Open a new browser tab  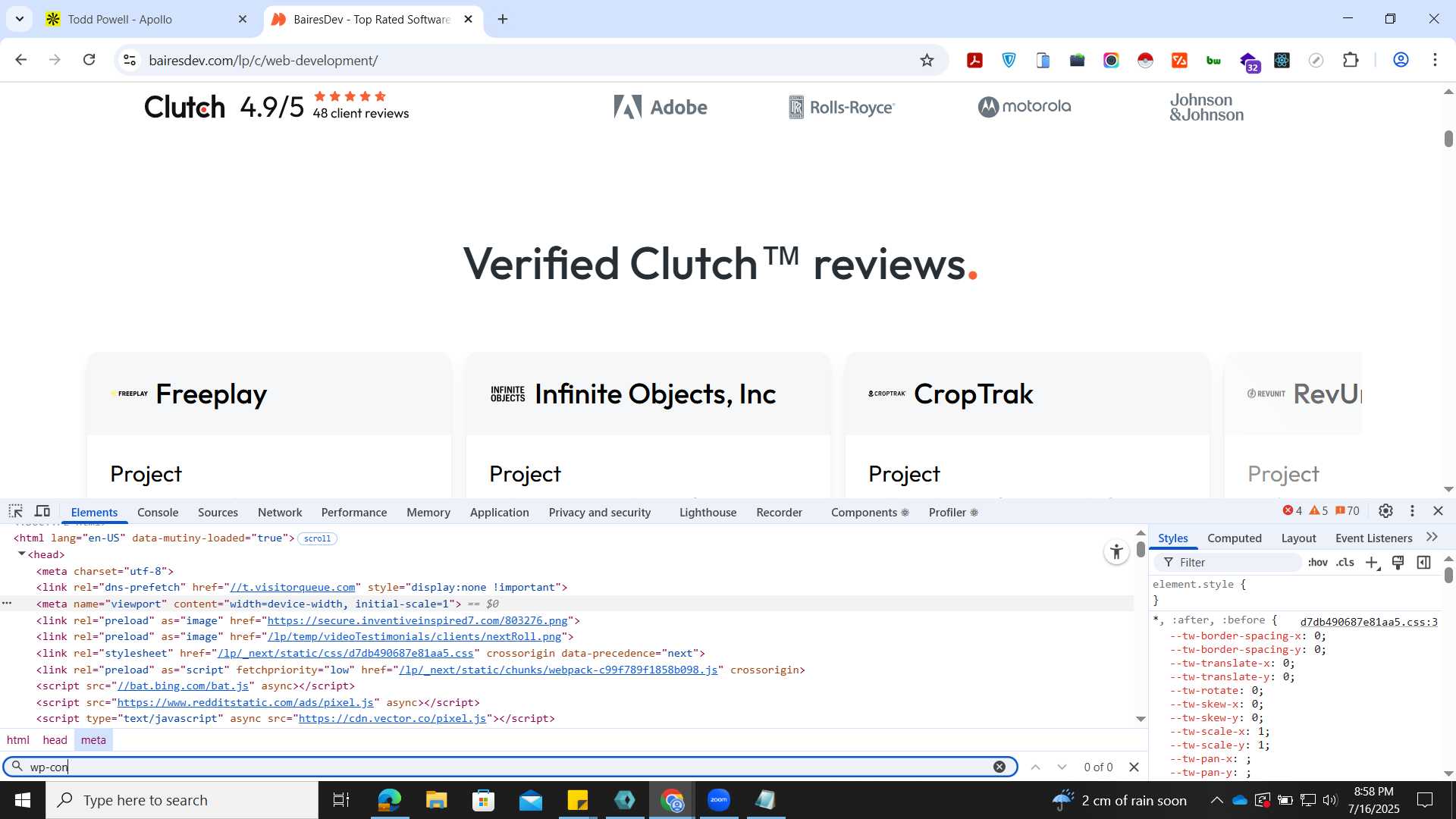503,19
